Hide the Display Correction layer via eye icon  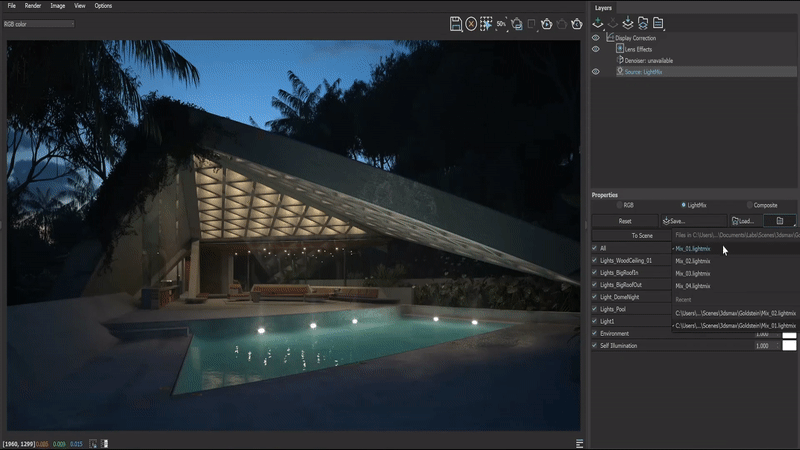point(596,37)
